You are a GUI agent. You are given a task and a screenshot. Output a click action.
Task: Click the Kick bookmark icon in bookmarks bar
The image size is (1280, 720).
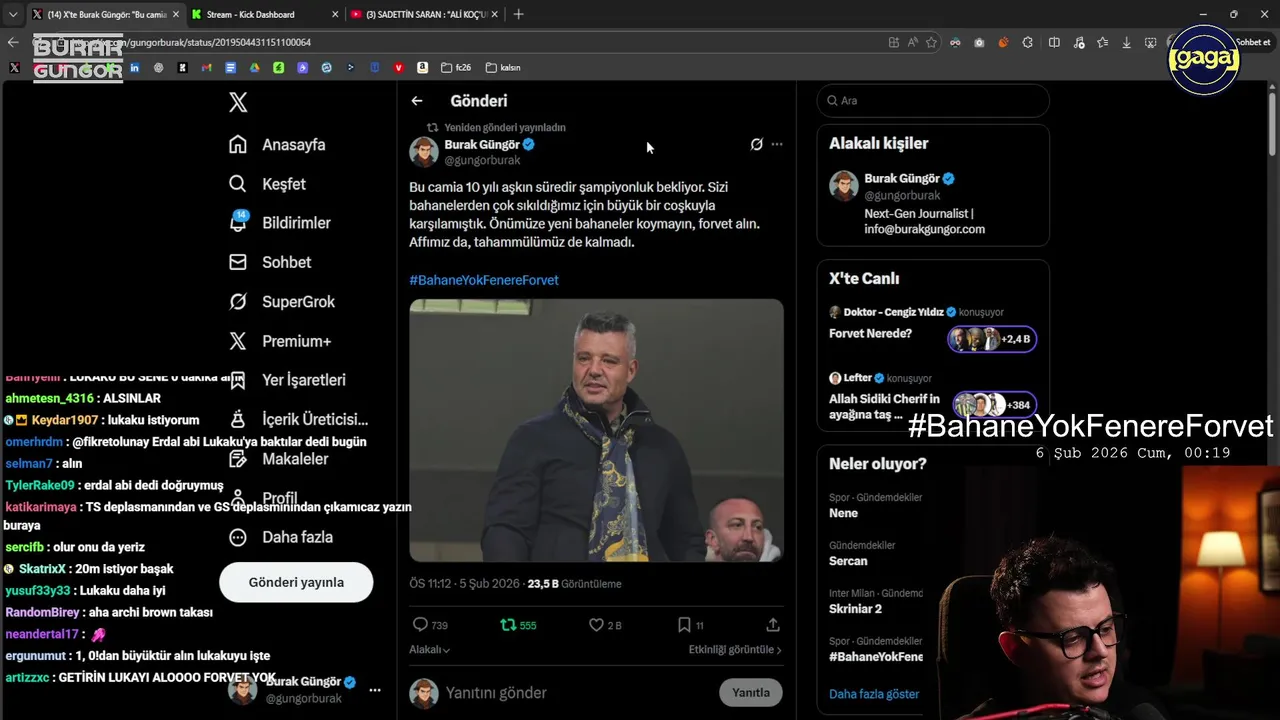pyautogui.click(x=182, y=67)
